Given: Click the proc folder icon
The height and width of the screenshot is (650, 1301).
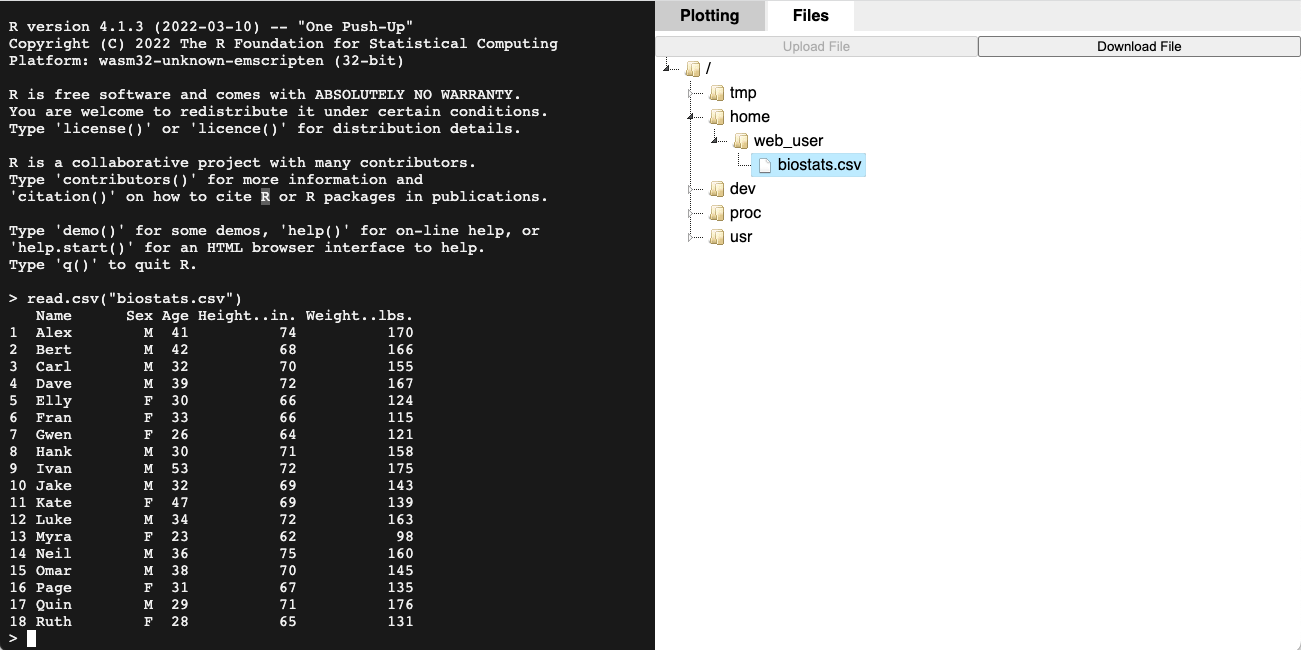Looking at the screenshot, I should pos(717,213).
